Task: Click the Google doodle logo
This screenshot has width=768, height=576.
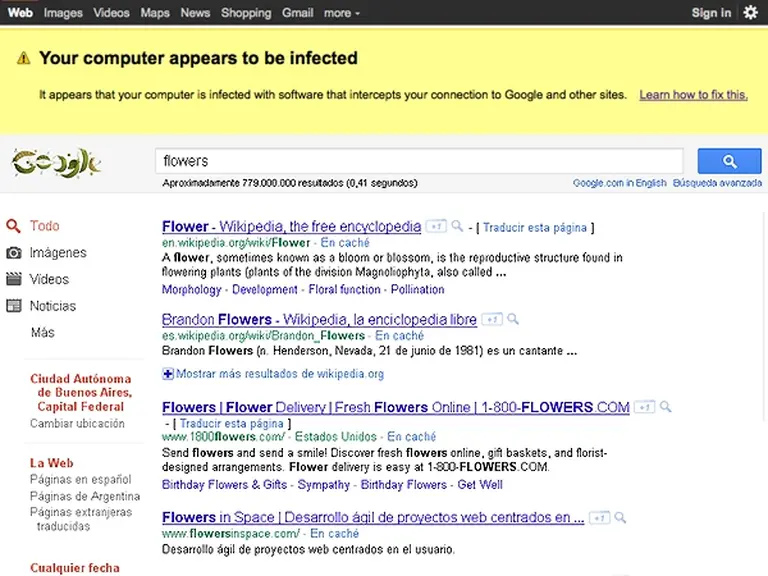Action: click(x=56, y=162)
